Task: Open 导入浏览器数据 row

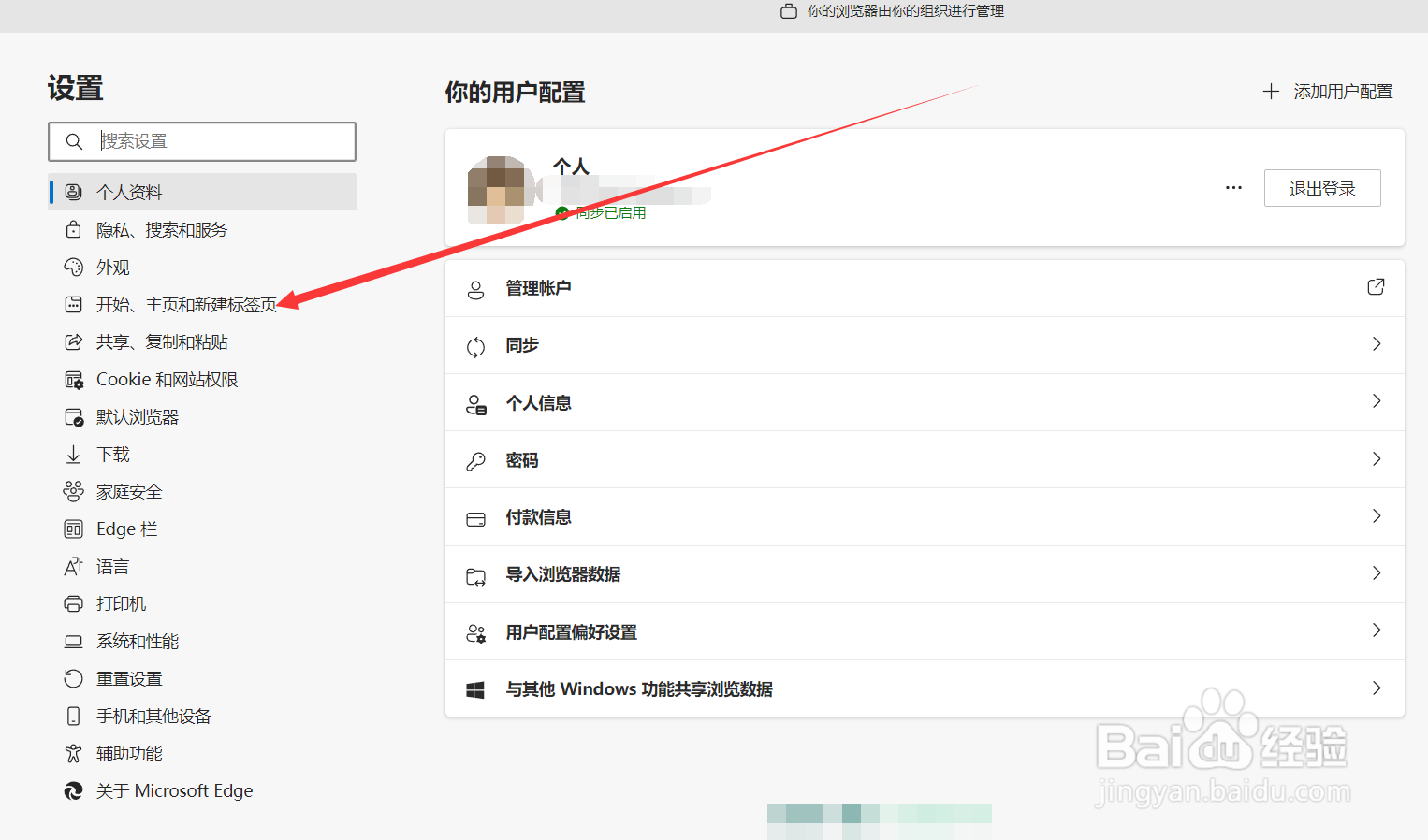Action: tap(925, 574)
